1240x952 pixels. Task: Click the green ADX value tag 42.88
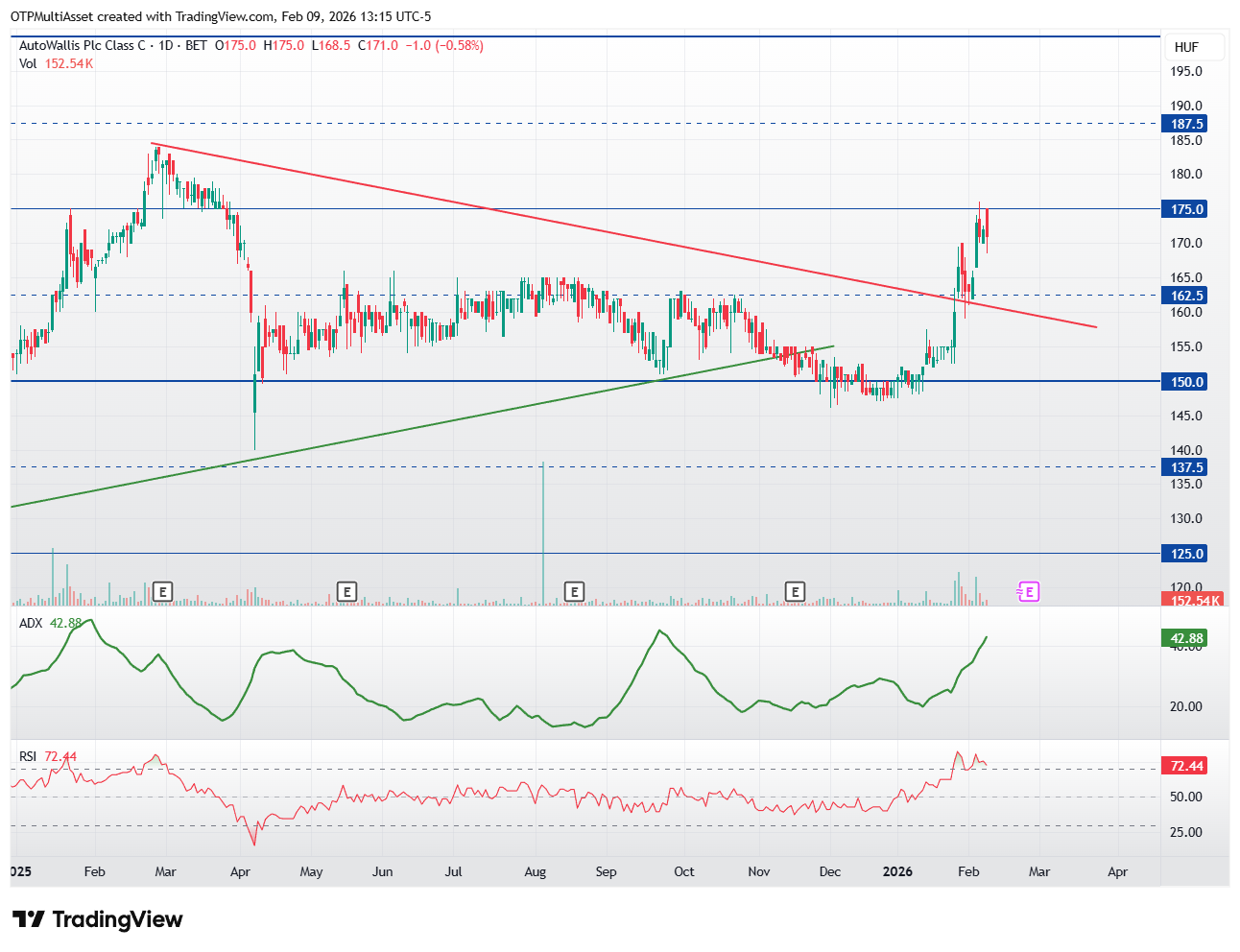(1186, 638)
